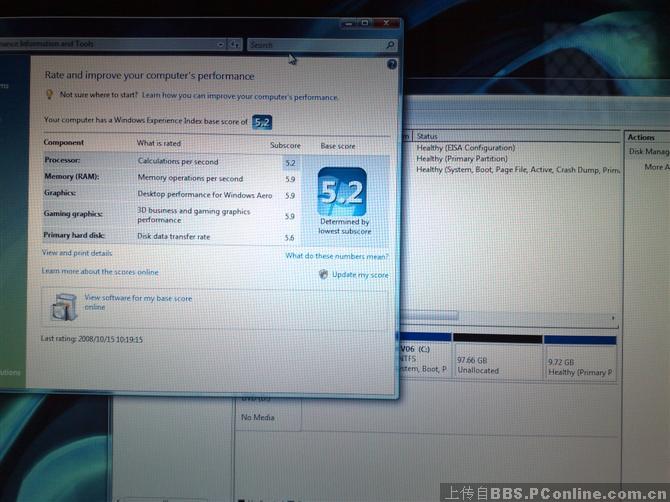Viewport: 670px width, 502px height.
Task: Open 'What do these numbers mean?' link
Action: pyautogui.click(x=337, y=256)
